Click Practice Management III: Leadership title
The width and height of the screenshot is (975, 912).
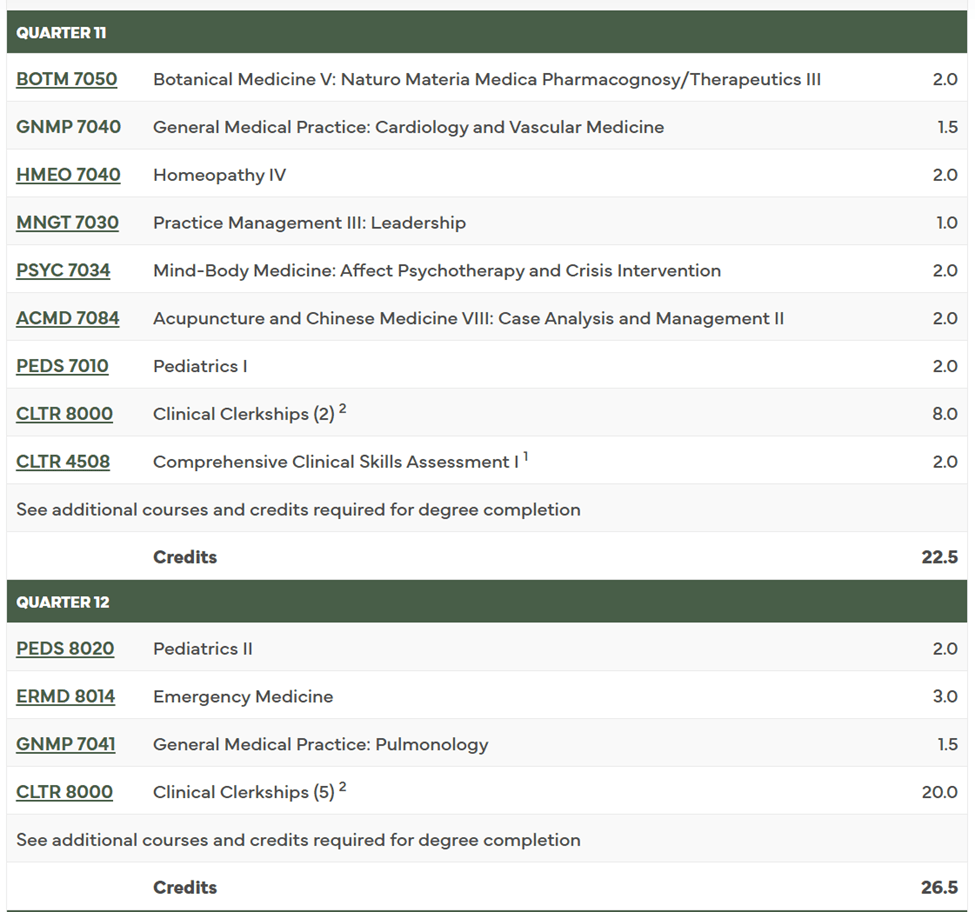[309, 223]
